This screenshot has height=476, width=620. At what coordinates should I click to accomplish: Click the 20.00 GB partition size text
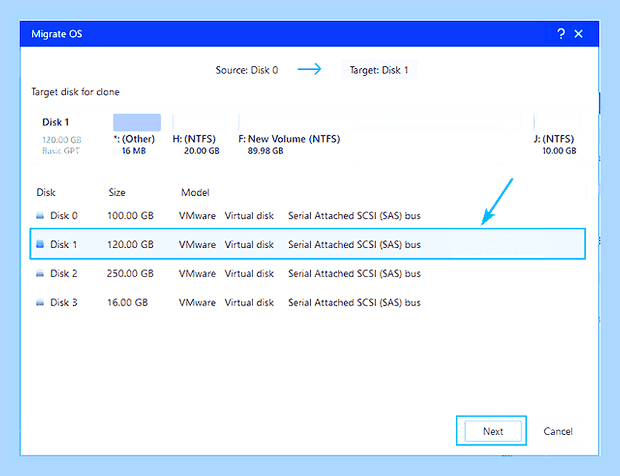point(201,151)
